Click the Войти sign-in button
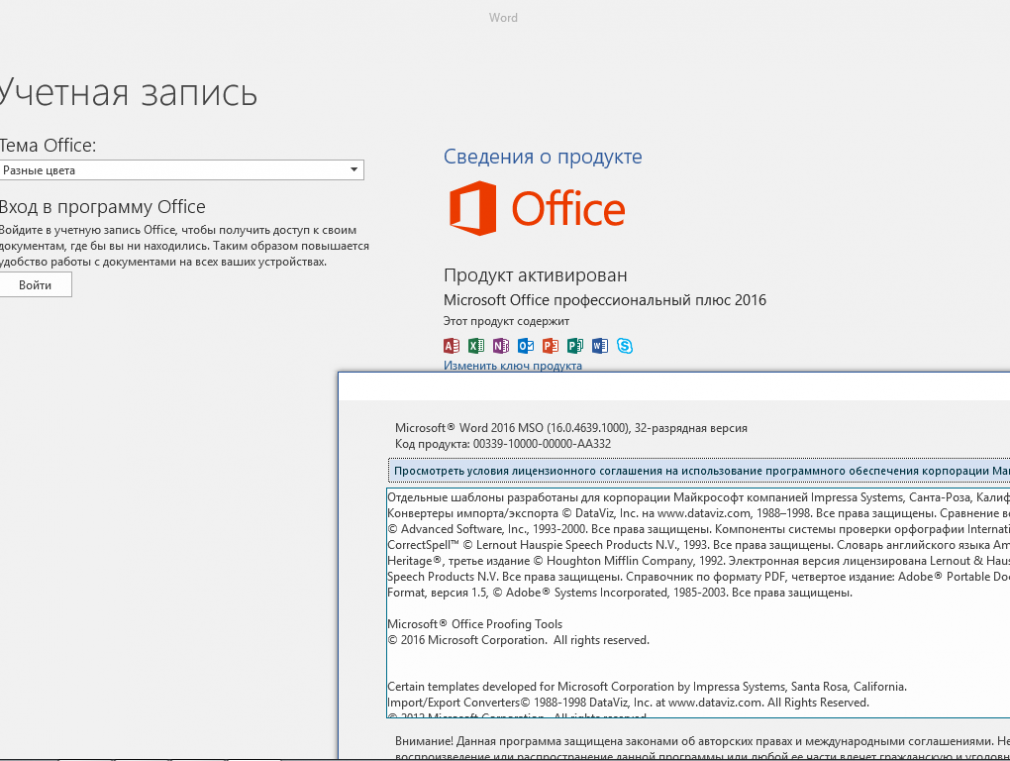1010x761 pixels. (35, 285)
